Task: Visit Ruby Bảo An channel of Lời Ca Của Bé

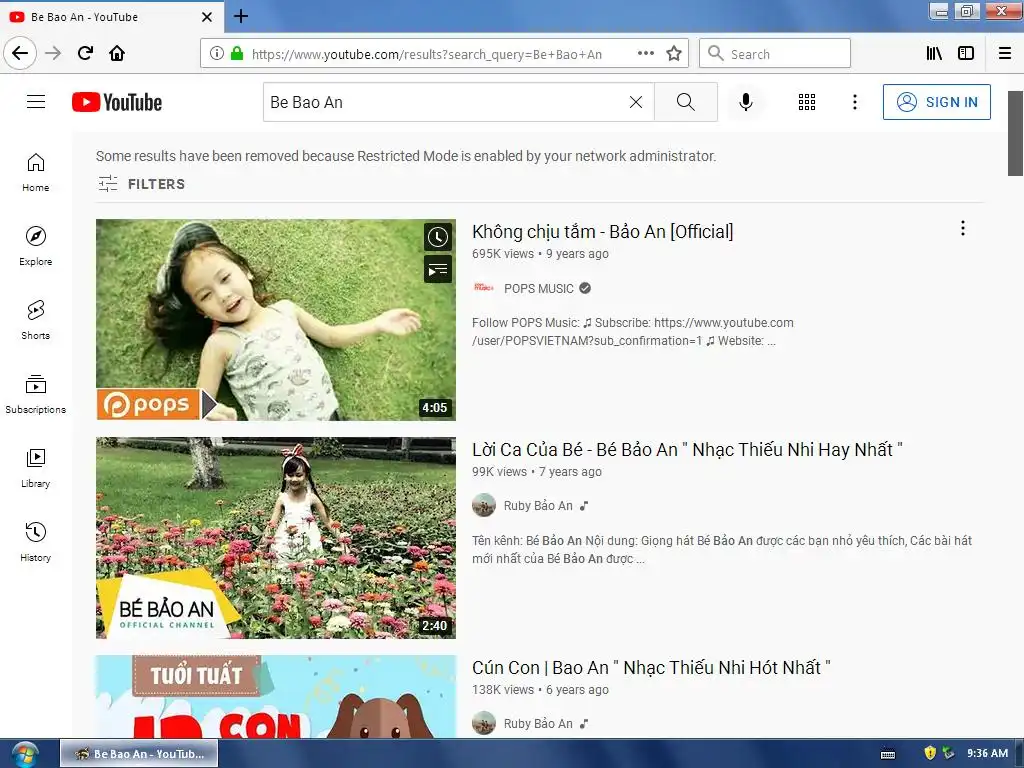Action: pos(537,505)
